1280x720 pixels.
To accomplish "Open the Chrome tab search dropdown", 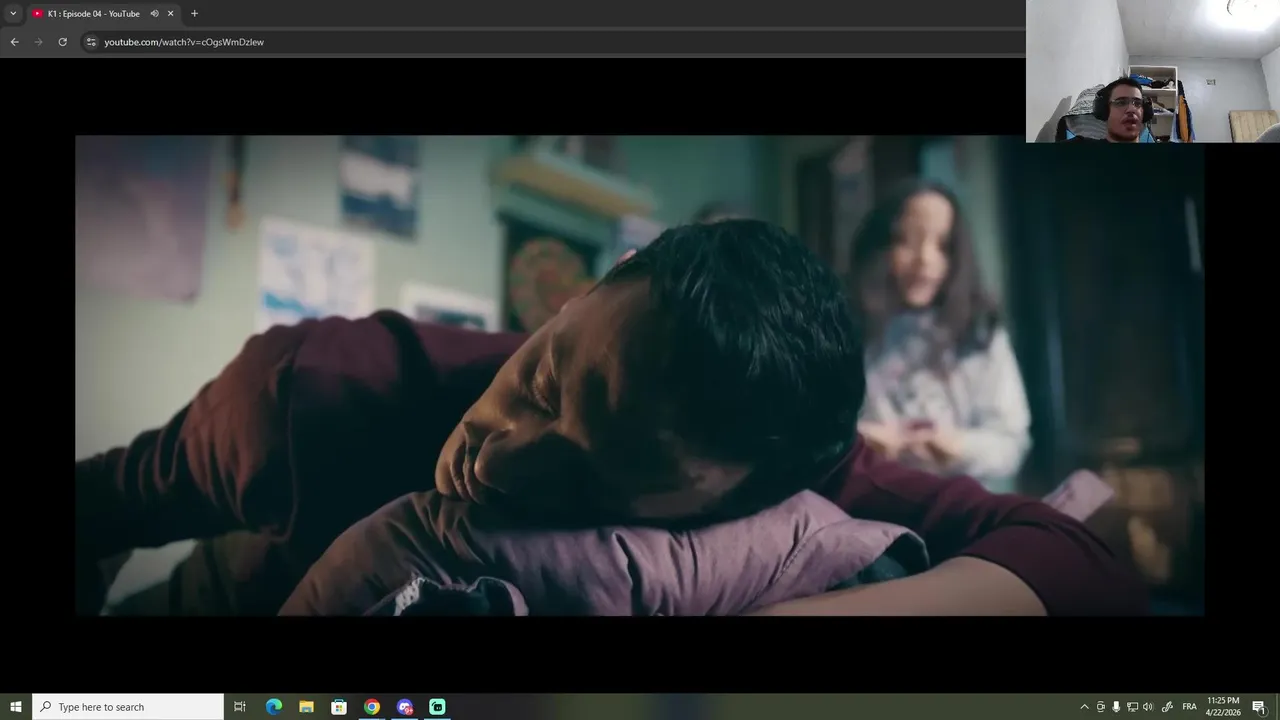I will coord(13,13).
